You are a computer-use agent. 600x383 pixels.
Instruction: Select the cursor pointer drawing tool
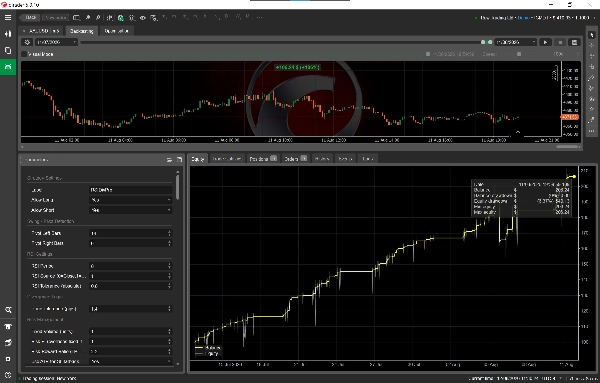click(x=592, y=34)
